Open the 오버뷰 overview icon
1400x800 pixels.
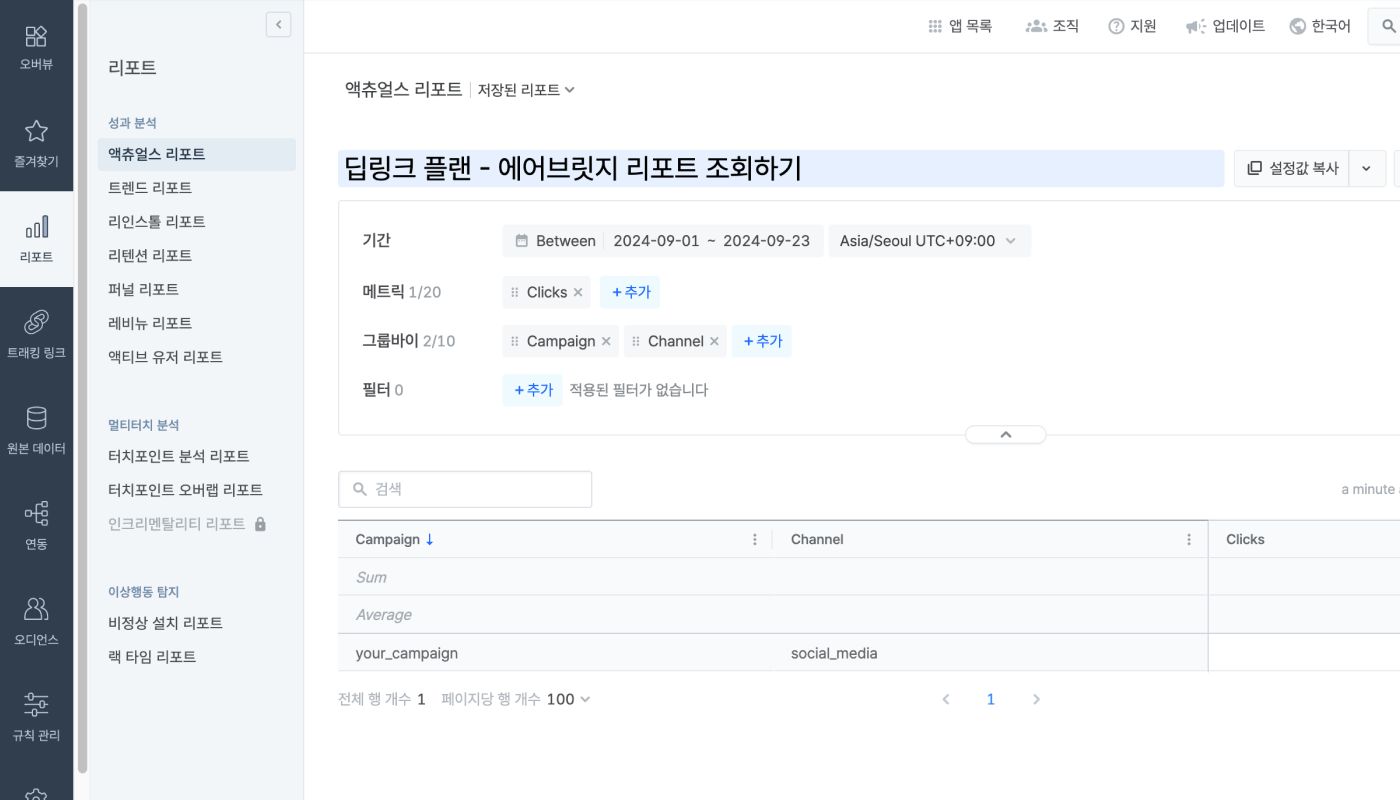point(36,37)
